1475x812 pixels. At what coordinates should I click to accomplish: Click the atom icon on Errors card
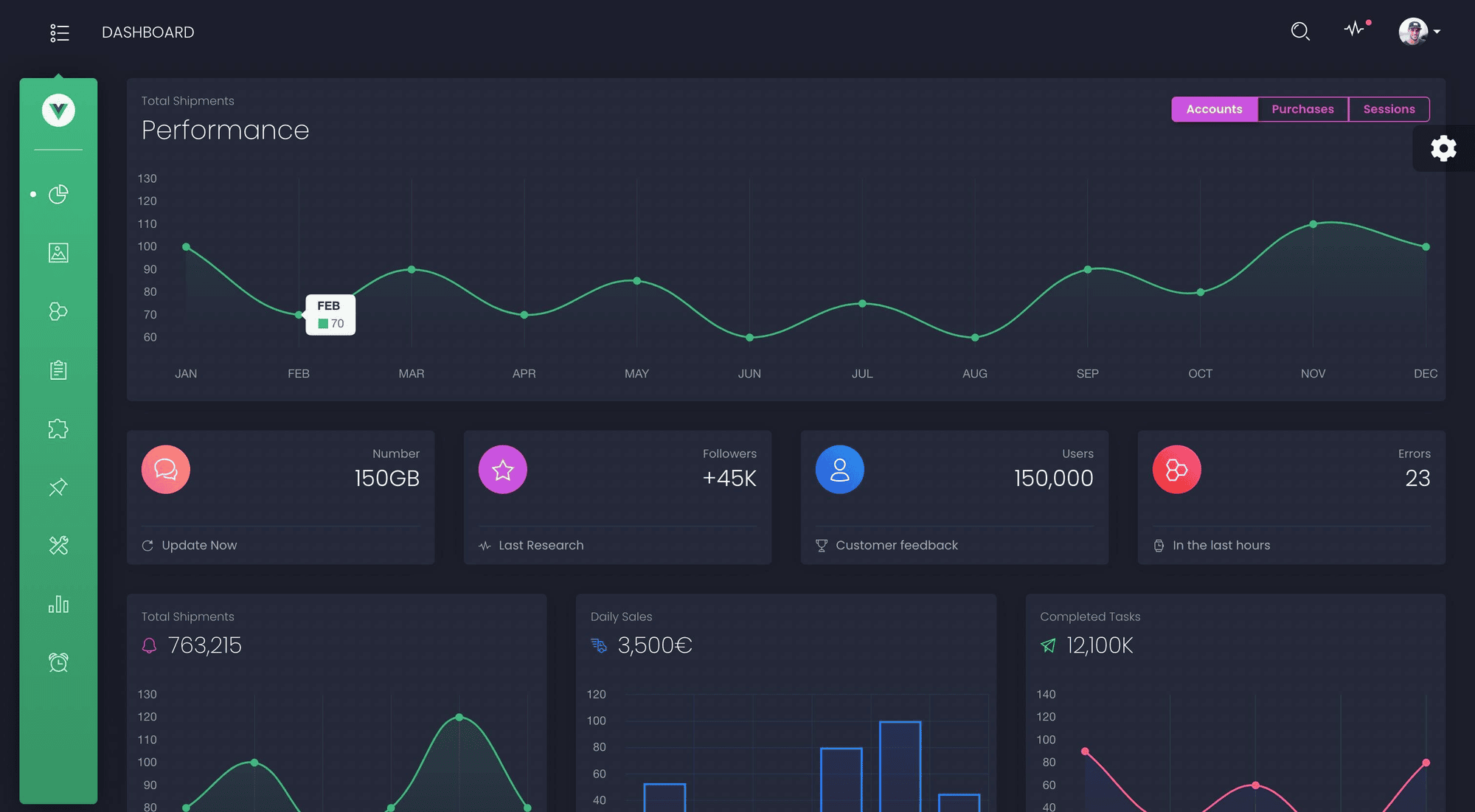click(x=1177, y=470)
